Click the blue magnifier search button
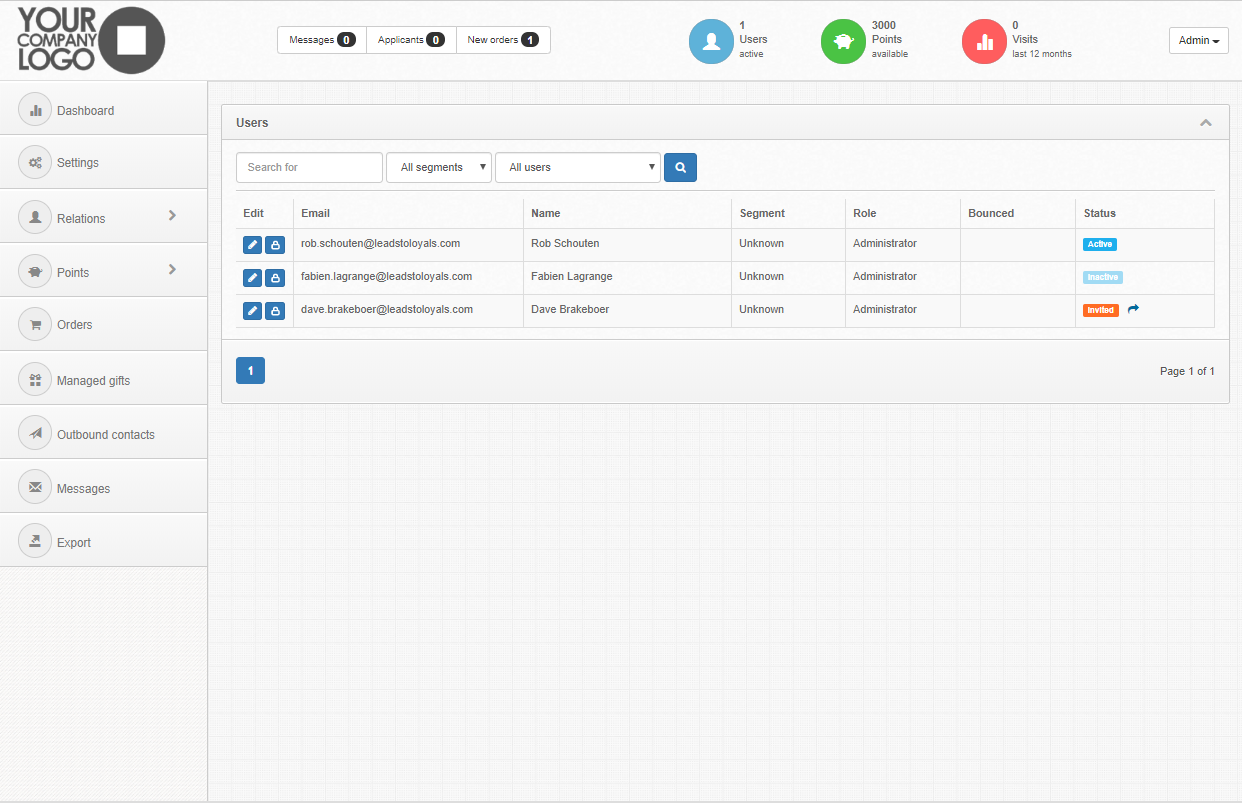The width and height of the screenshot is (1242, 803). pos(680,167)
